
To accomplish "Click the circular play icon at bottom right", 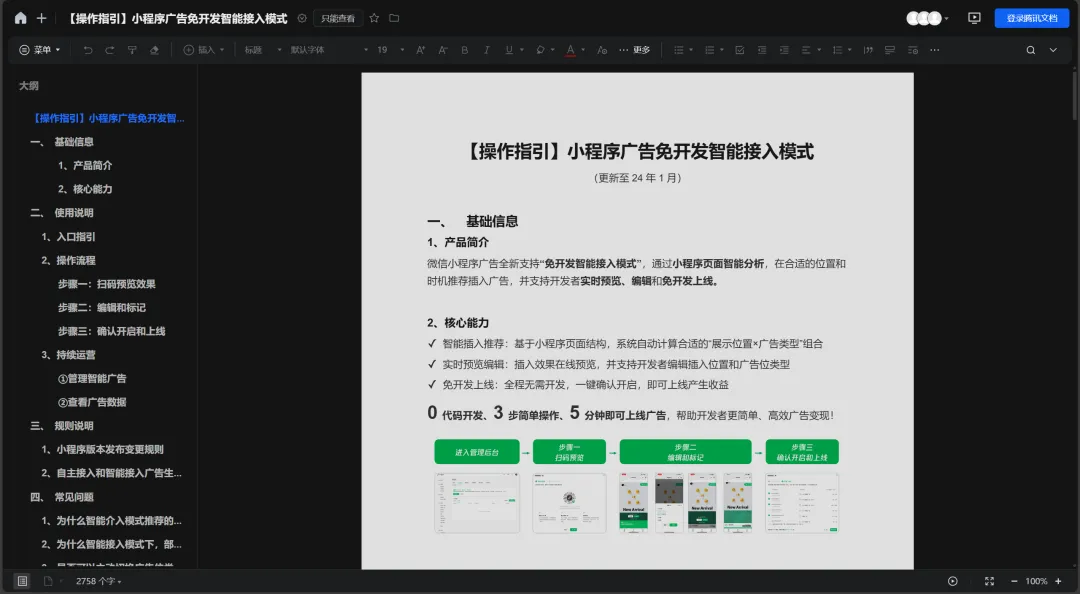I will click(x=953, y=581).
